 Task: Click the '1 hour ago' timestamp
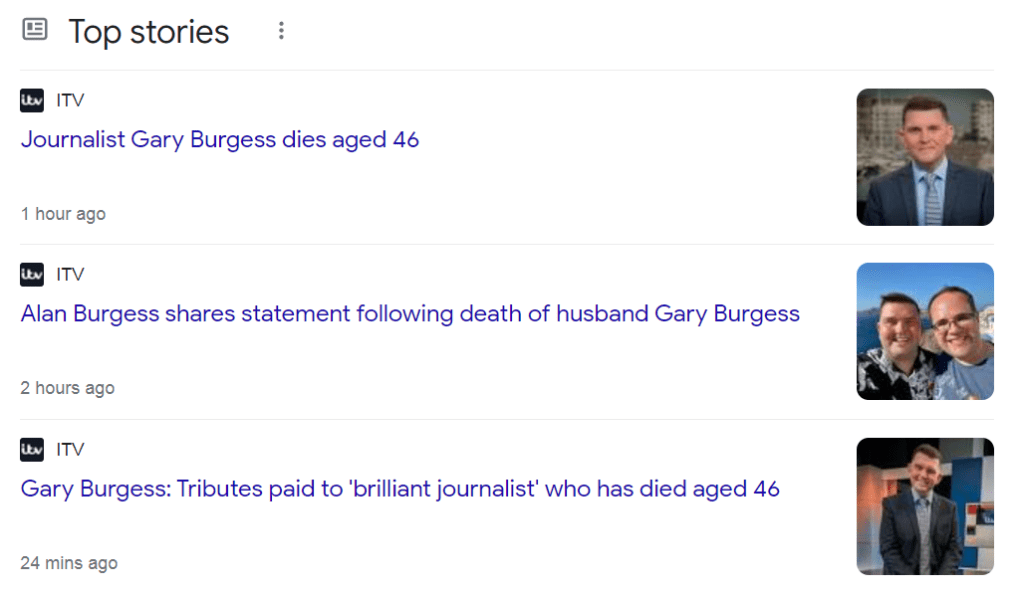[x=63, y=214]
